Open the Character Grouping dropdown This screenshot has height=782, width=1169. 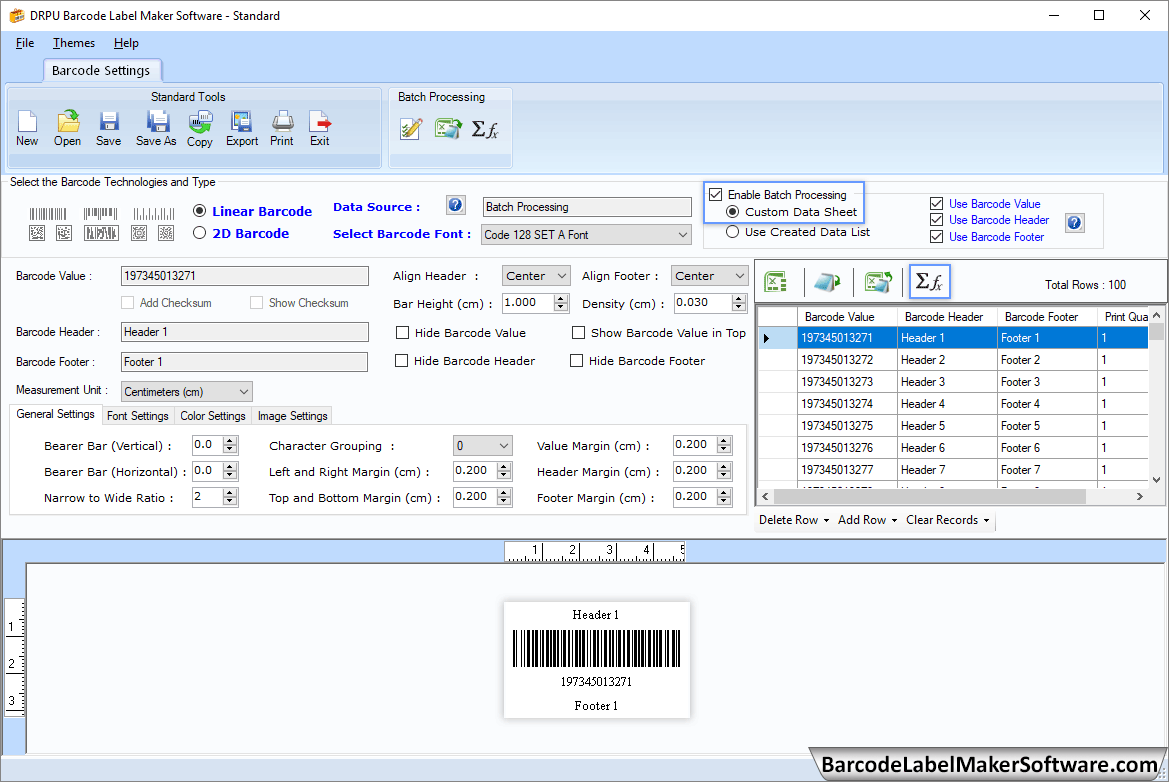coord(483,446)
